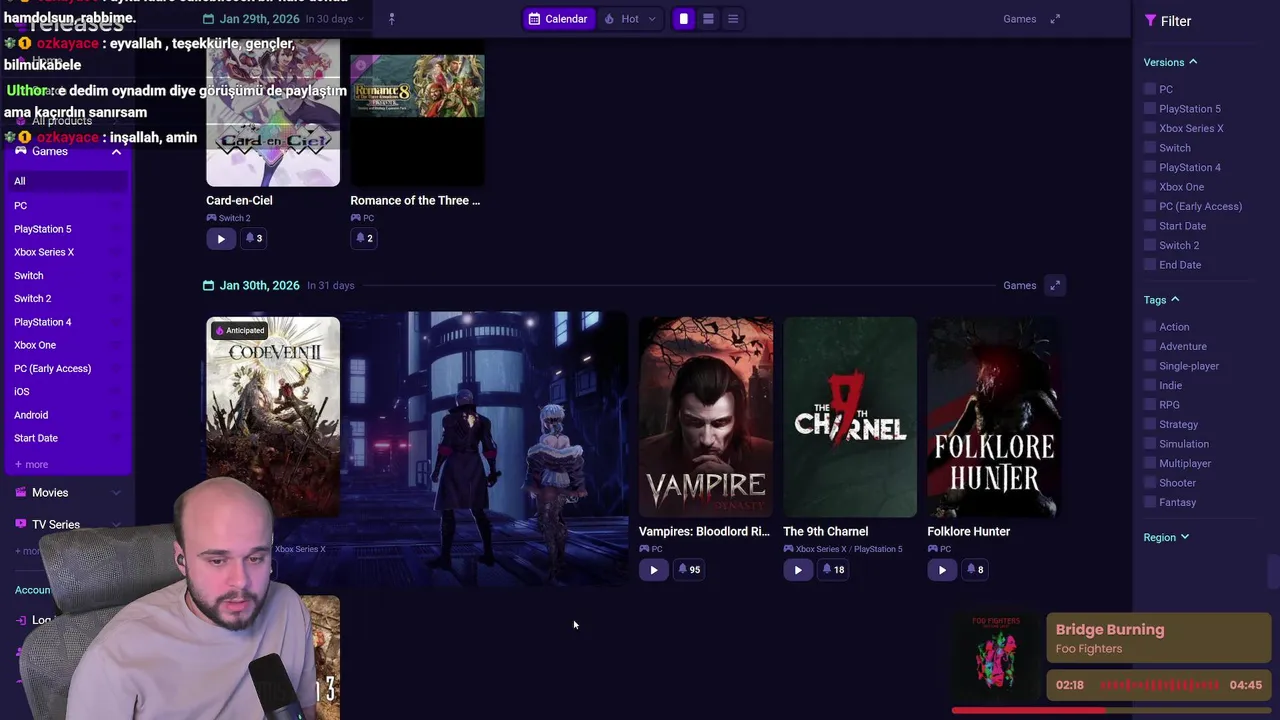This screenshot has width=1280, height=720.
Task: Play trailer for Vampires: Bloodlord Rising
Action: point(653,570)
